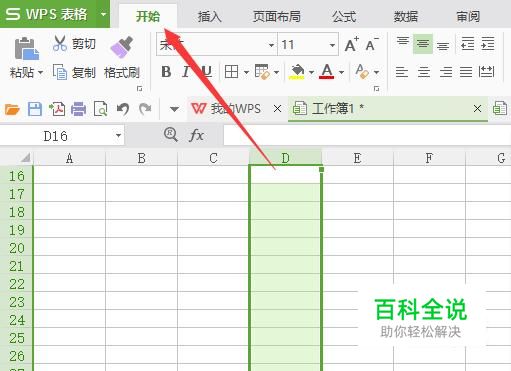
Task: Align cell text to bottom
Action: point(443,45)
